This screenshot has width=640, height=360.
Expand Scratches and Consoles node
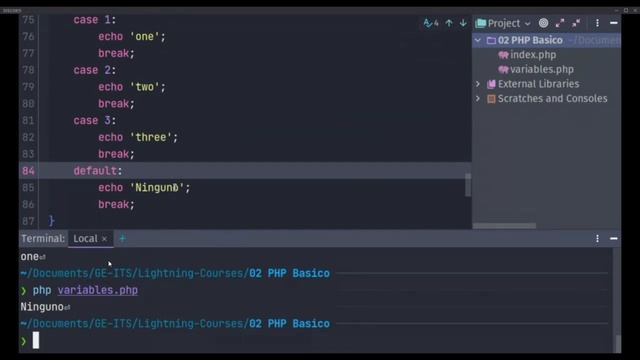(478, 98)
